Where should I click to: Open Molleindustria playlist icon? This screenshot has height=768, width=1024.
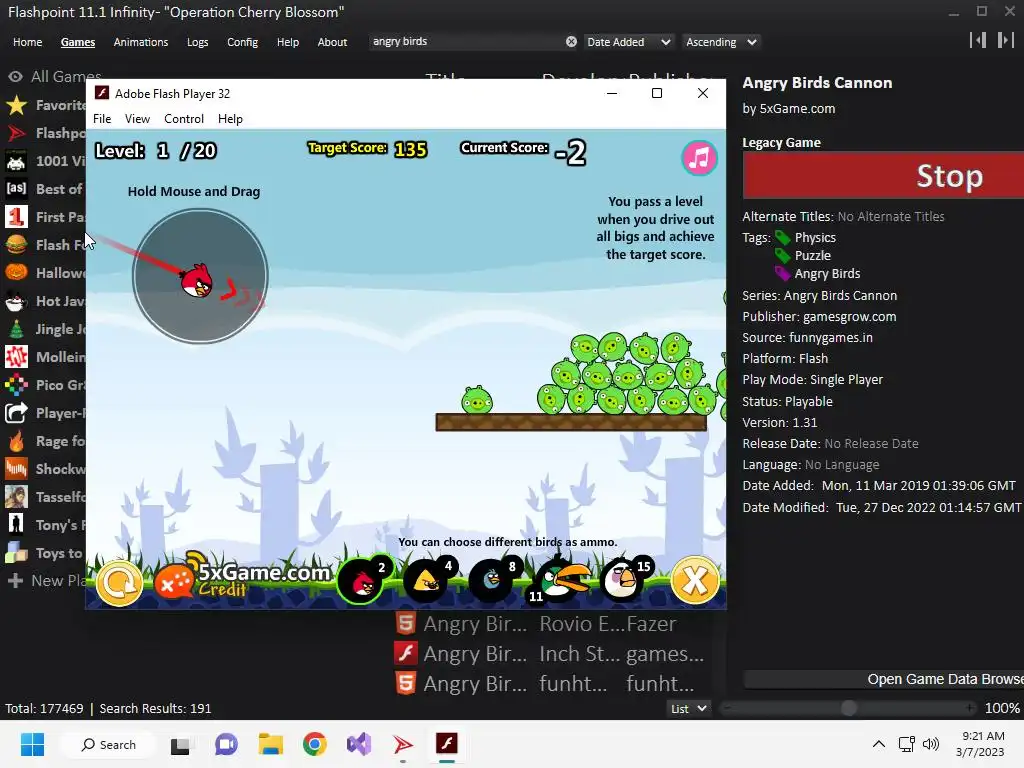coord(16,357)
